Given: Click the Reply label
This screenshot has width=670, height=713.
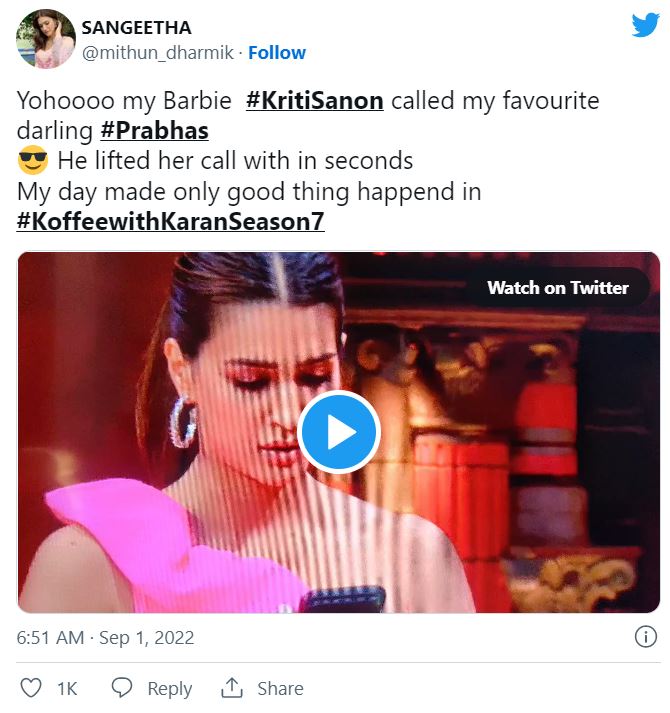Looking at the screenshot, I should pos(170,688).
